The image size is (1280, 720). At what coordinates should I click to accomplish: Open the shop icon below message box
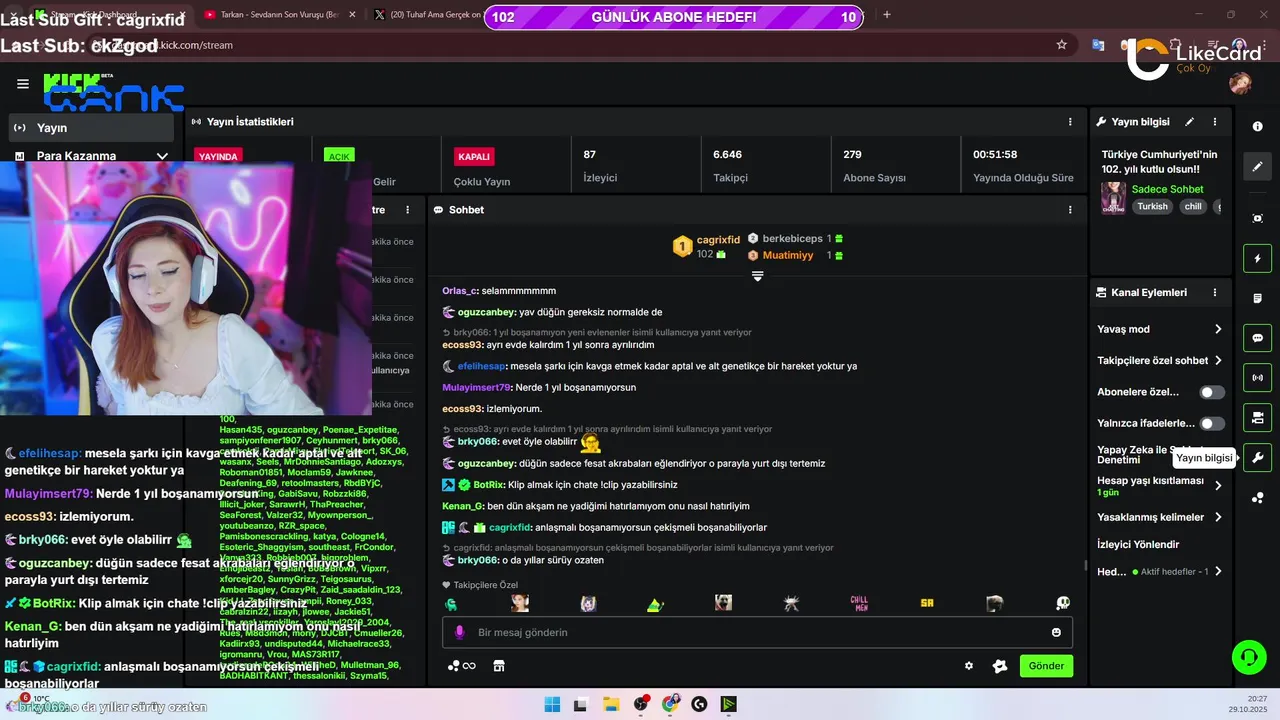pos(499,666)
